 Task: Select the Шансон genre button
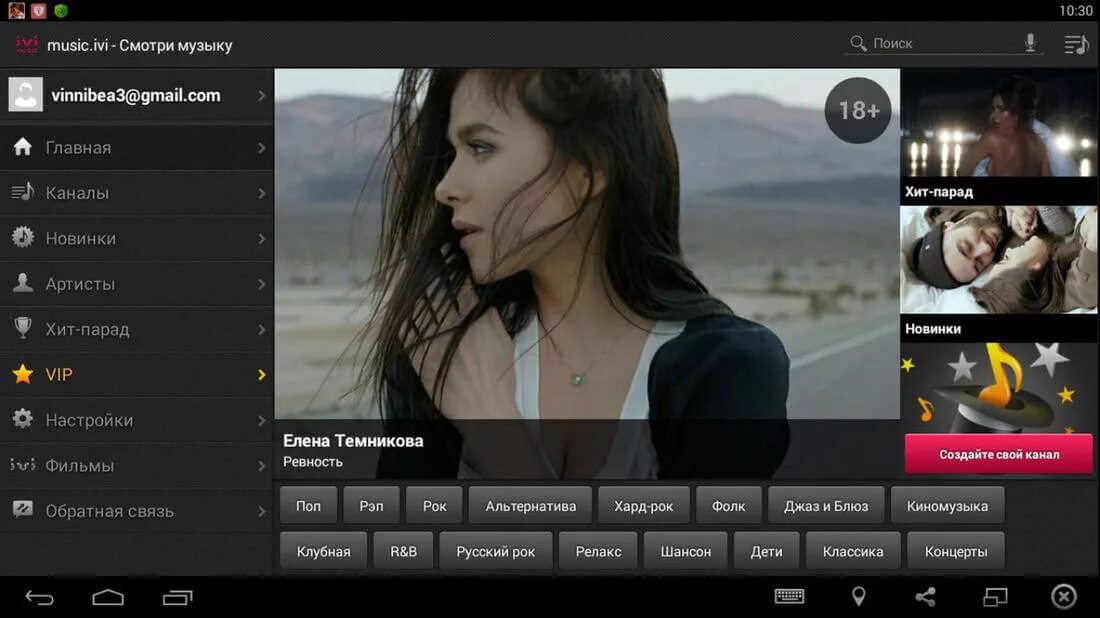pos(685,551)
